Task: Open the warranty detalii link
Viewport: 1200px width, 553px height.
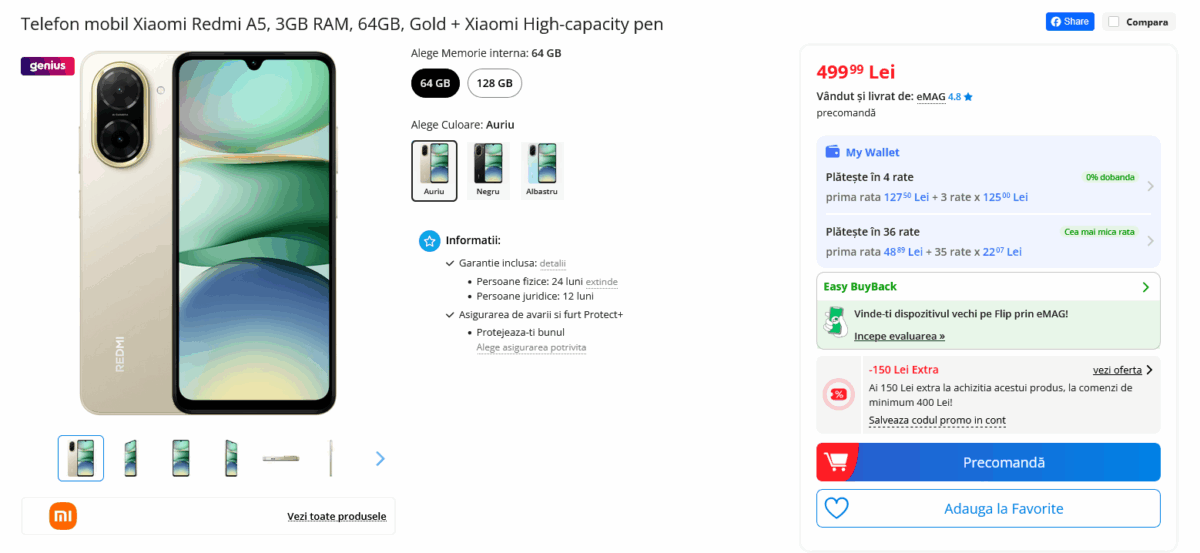Action: pos(553,264)
